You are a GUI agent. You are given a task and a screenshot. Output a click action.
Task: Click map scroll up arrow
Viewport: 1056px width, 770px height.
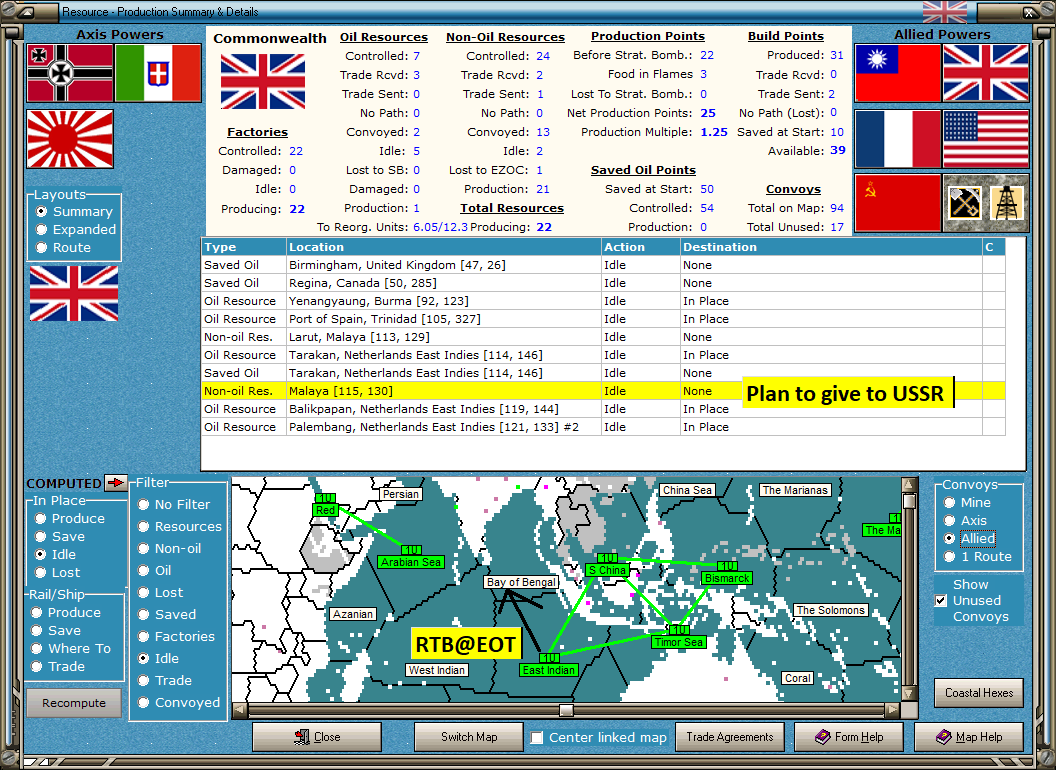coord(909,484)
